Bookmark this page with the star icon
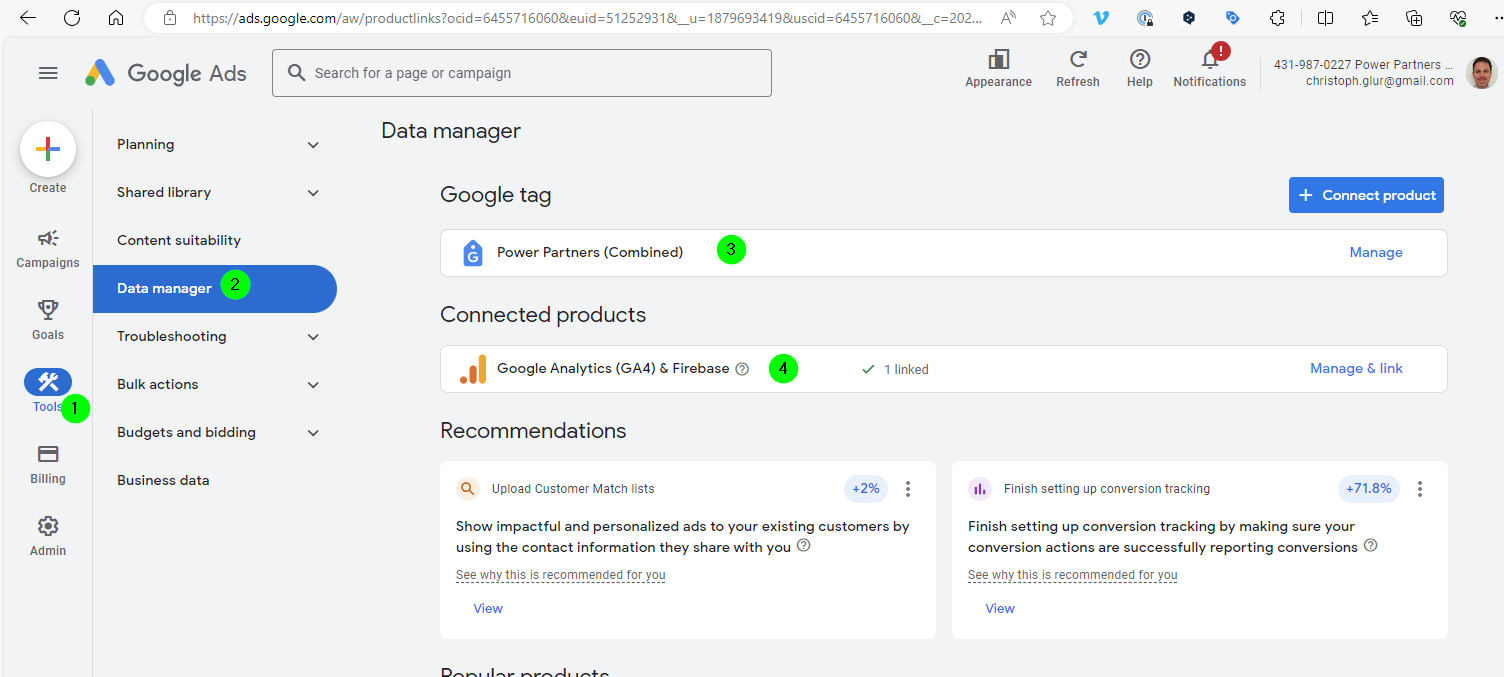 (1048, 18)
